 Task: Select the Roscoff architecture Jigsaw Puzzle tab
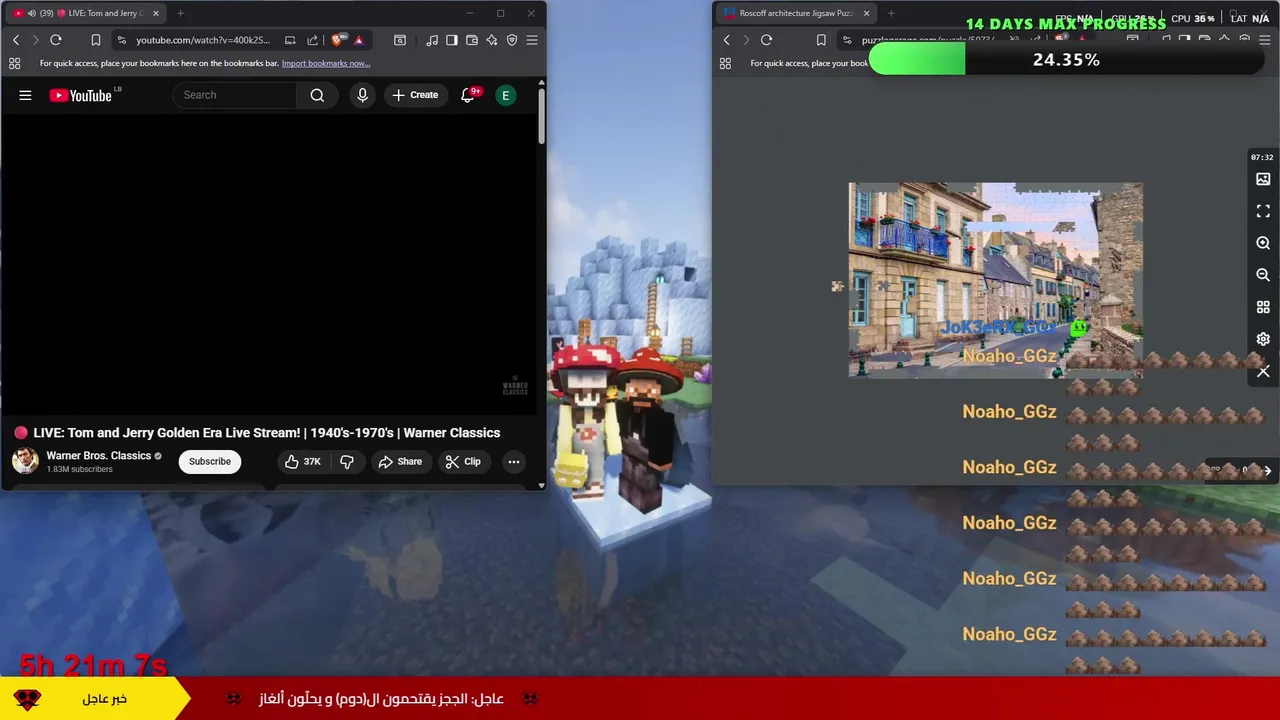[x=795, y=13]
